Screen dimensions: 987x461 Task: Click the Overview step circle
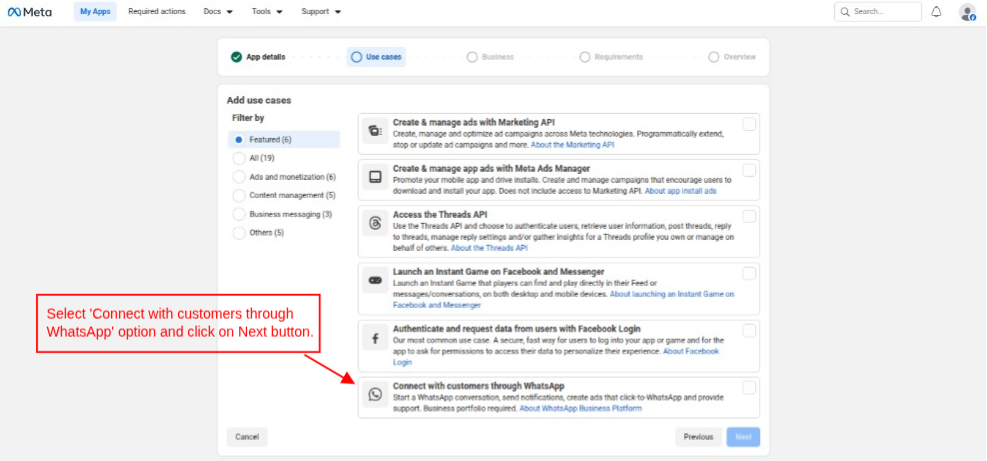(x=713, y=57)
